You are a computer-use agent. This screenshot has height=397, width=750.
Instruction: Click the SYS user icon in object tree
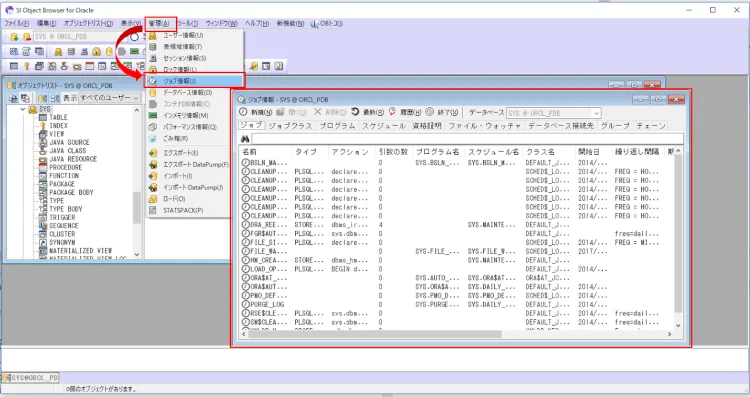(33, 110)
